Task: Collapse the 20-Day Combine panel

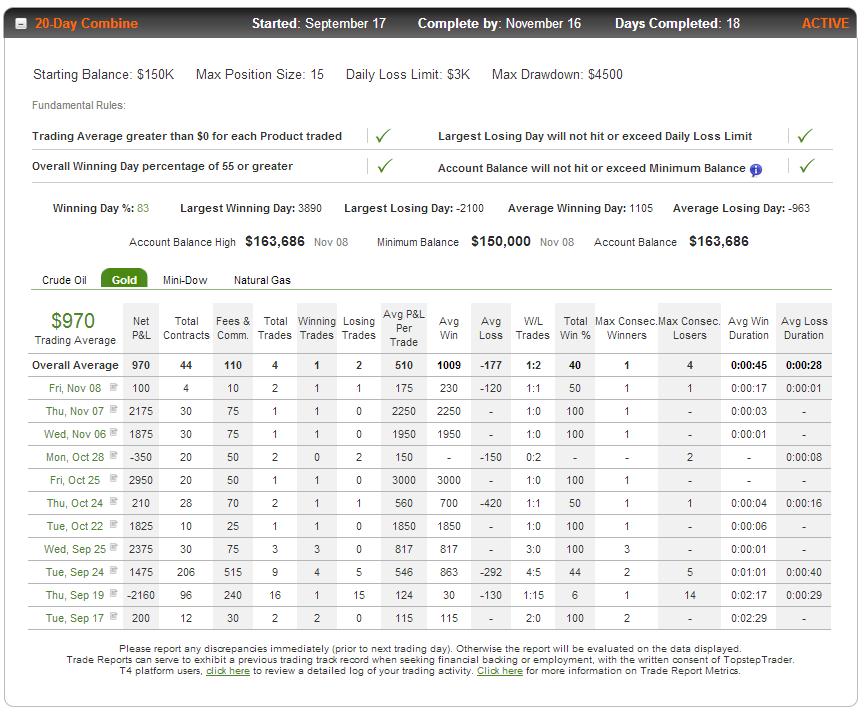Action: [x=20, y=24]
